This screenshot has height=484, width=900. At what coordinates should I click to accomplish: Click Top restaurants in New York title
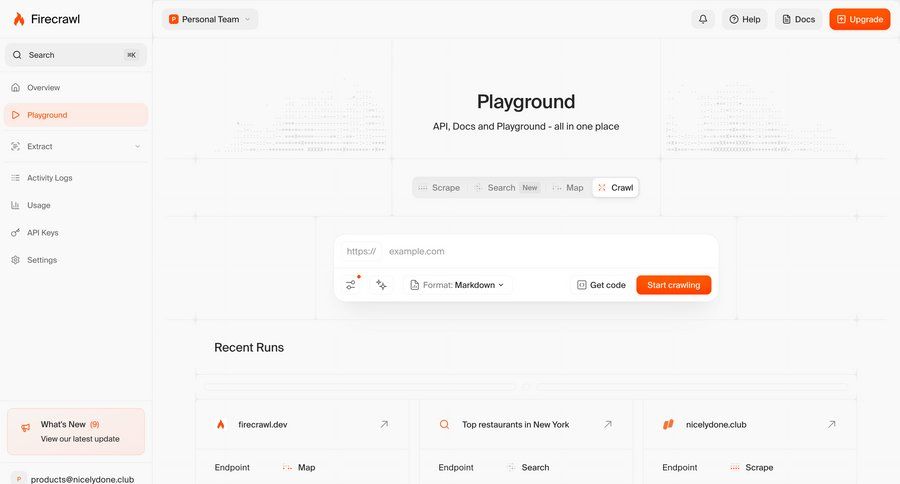click(515, 425)
